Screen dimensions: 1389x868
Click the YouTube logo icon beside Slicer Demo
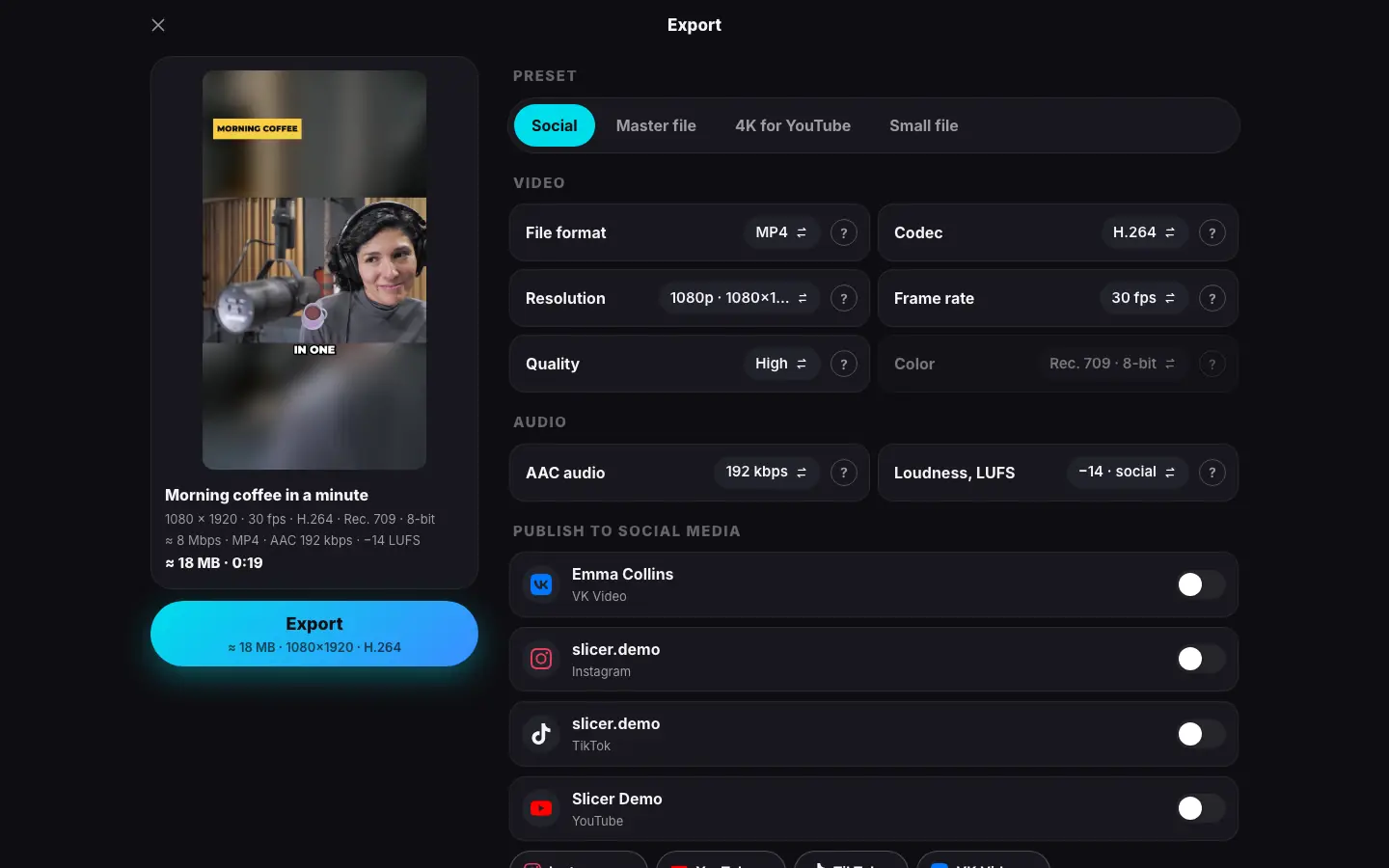click(x=541, y=808)
